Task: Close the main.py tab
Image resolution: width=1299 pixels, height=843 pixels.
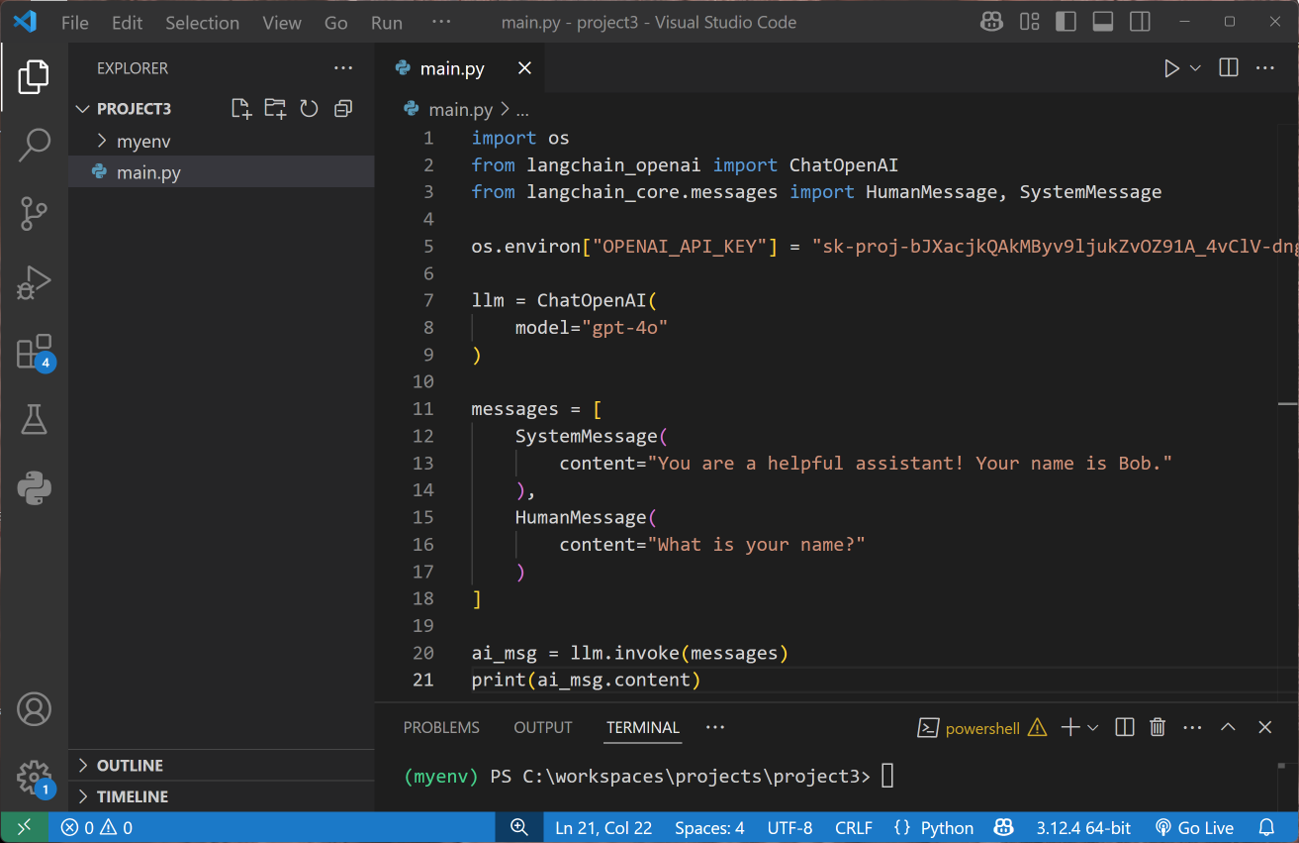Action: pyautogui.click(x=525, y=68)
